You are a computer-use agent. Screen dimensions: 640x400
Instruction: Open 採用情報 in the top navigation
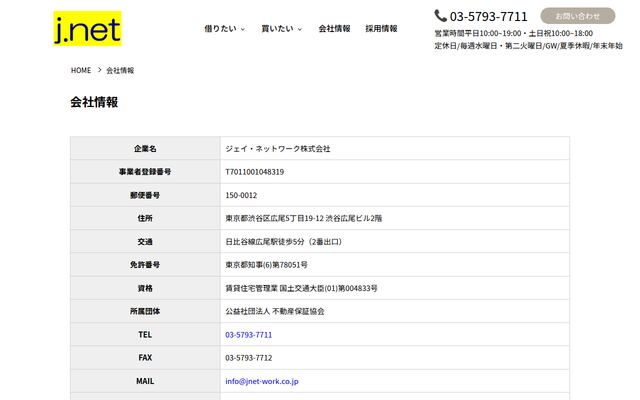click(x=381, y=29)
